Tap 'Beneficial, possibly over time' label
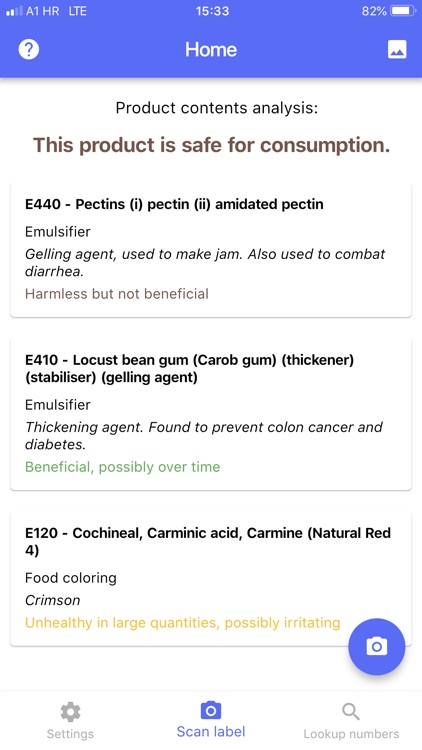 pos(122,467)
